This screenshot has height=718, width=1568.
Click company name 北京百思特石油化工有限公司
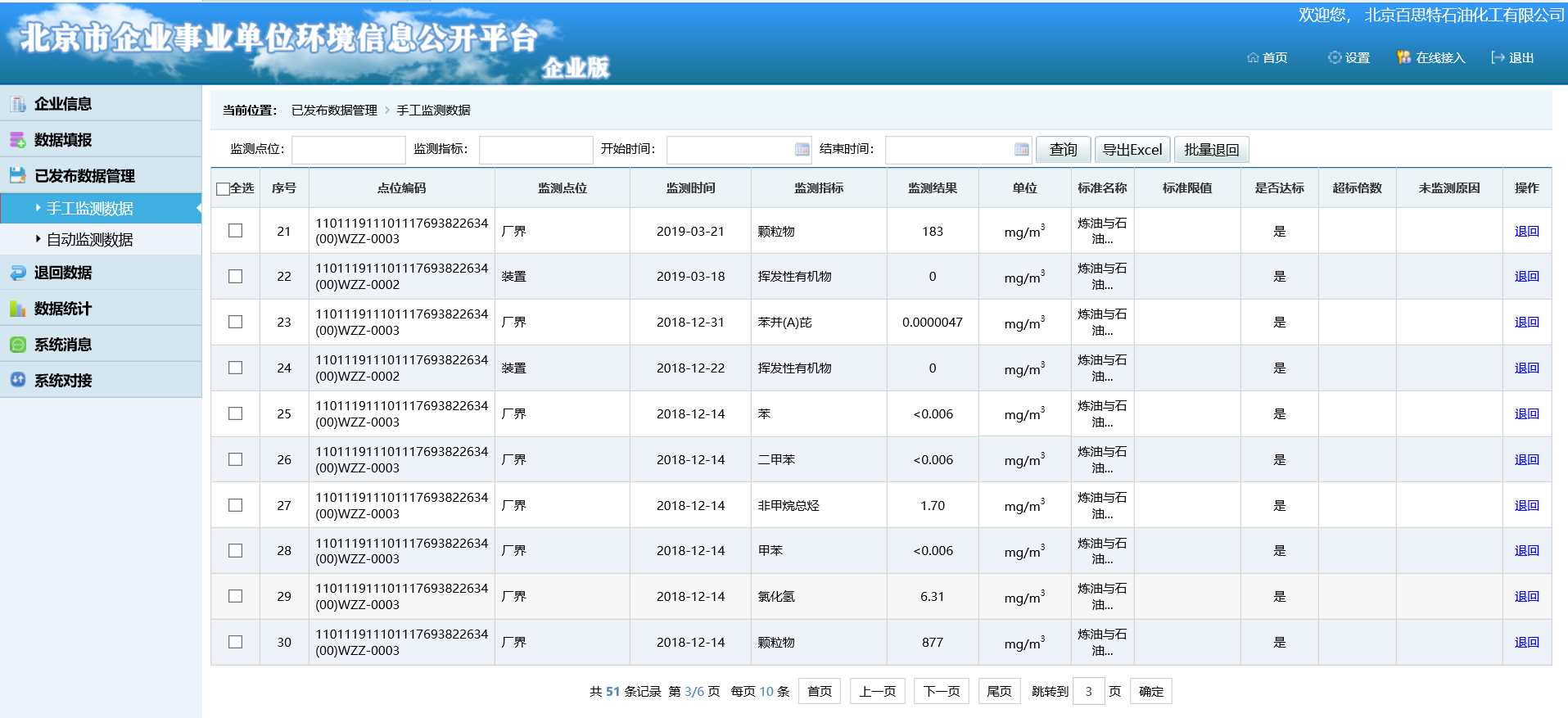tap(1464, 15)
